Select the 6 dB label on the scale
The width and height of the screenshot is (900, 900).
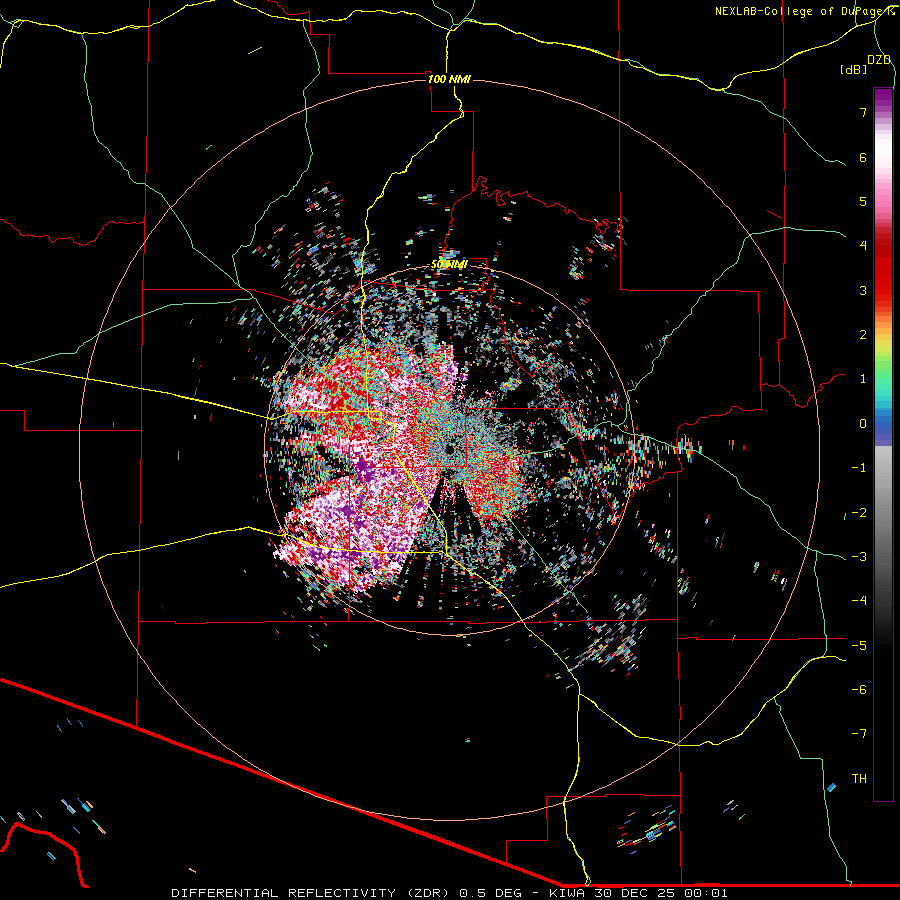point(863,157)
